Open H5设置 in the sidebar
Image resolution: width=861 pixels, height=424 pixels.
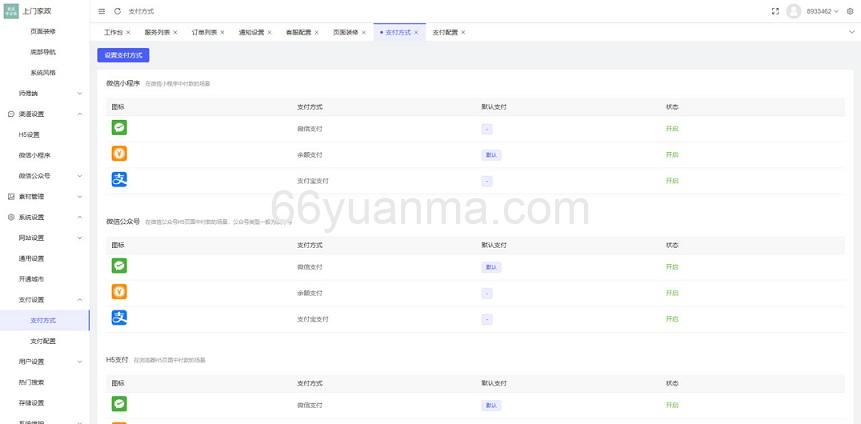tap(29, 135)
